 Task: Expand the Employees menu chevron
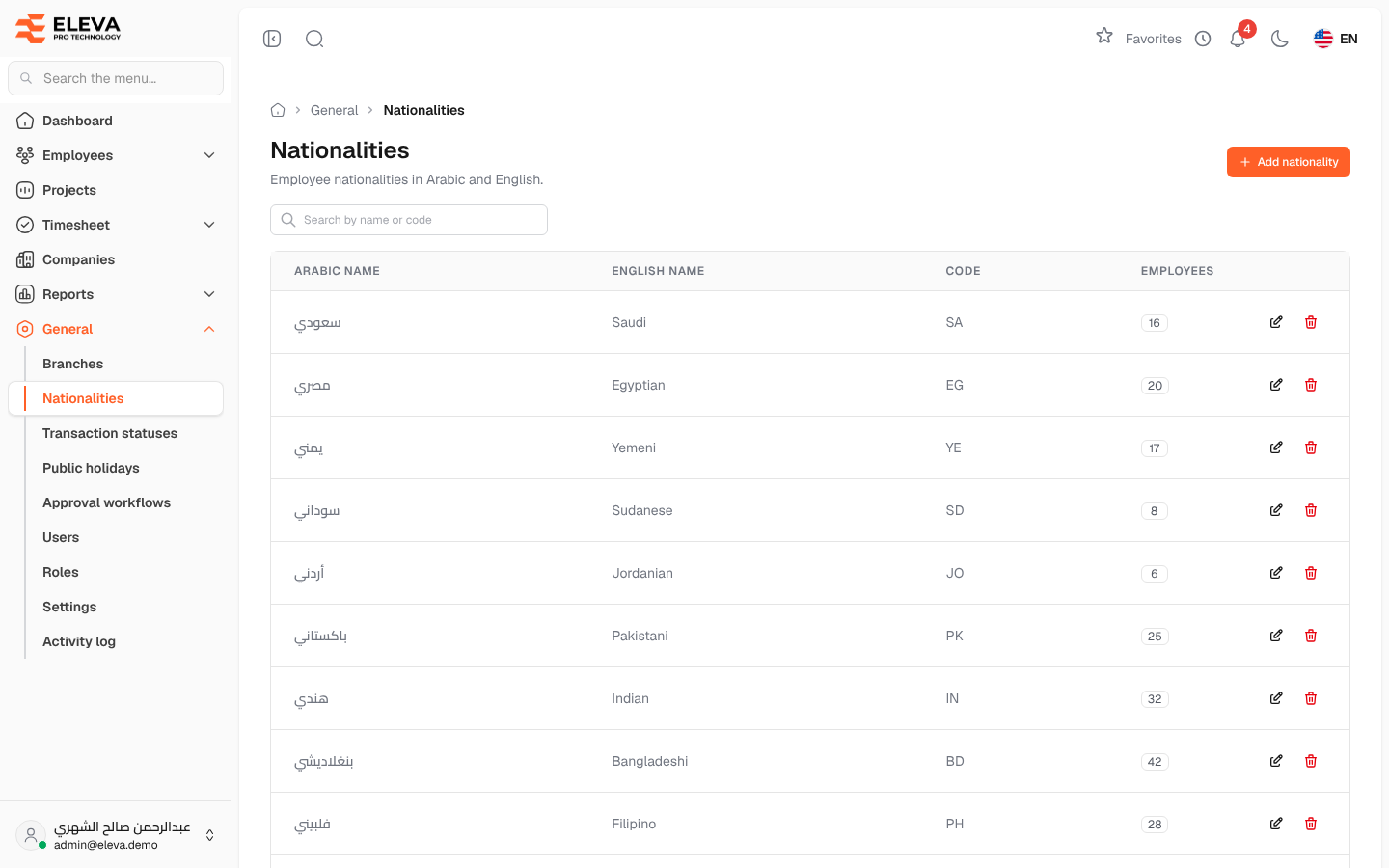[x=209, y=155]
